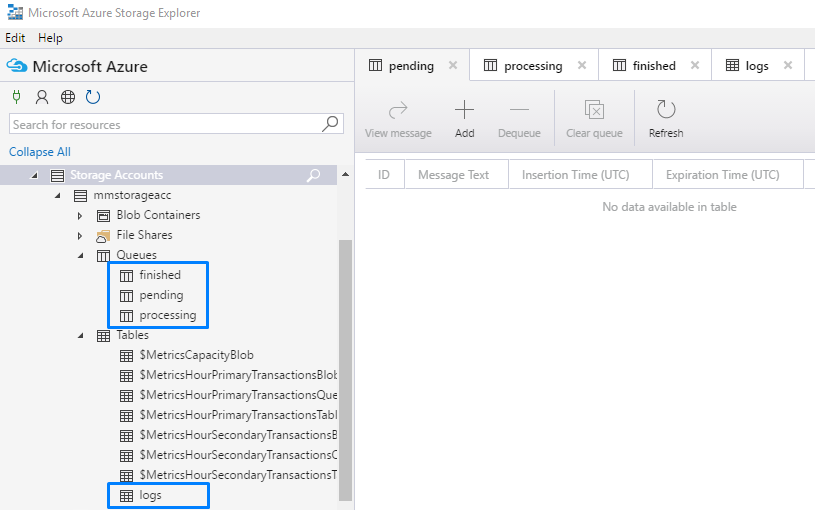Click the finished queue icon in tree
The width and height of the screenshot is (815, 510).
(126, 276)
